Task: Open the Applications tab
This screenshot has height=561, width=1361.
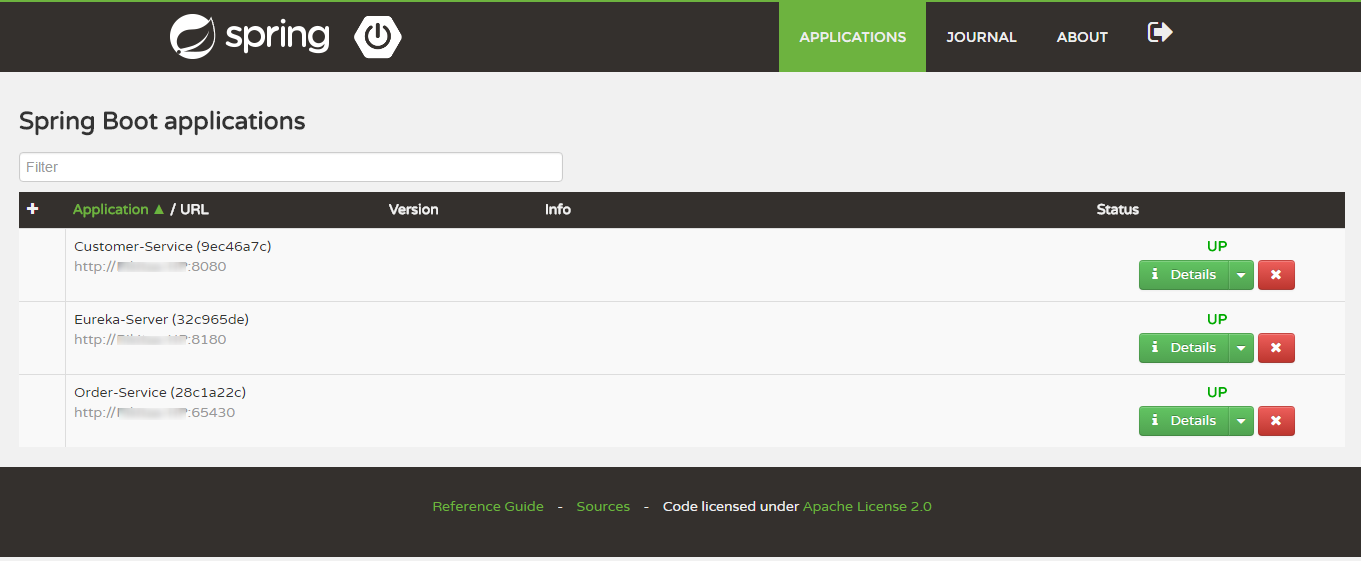Action: [853, 37]
